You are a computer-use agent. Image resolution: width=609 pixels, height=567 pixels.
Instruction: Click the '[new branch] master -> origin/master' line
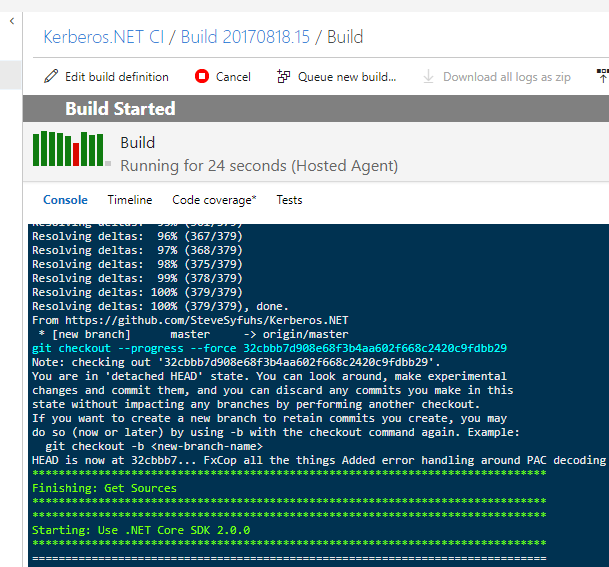click(193, 334)
